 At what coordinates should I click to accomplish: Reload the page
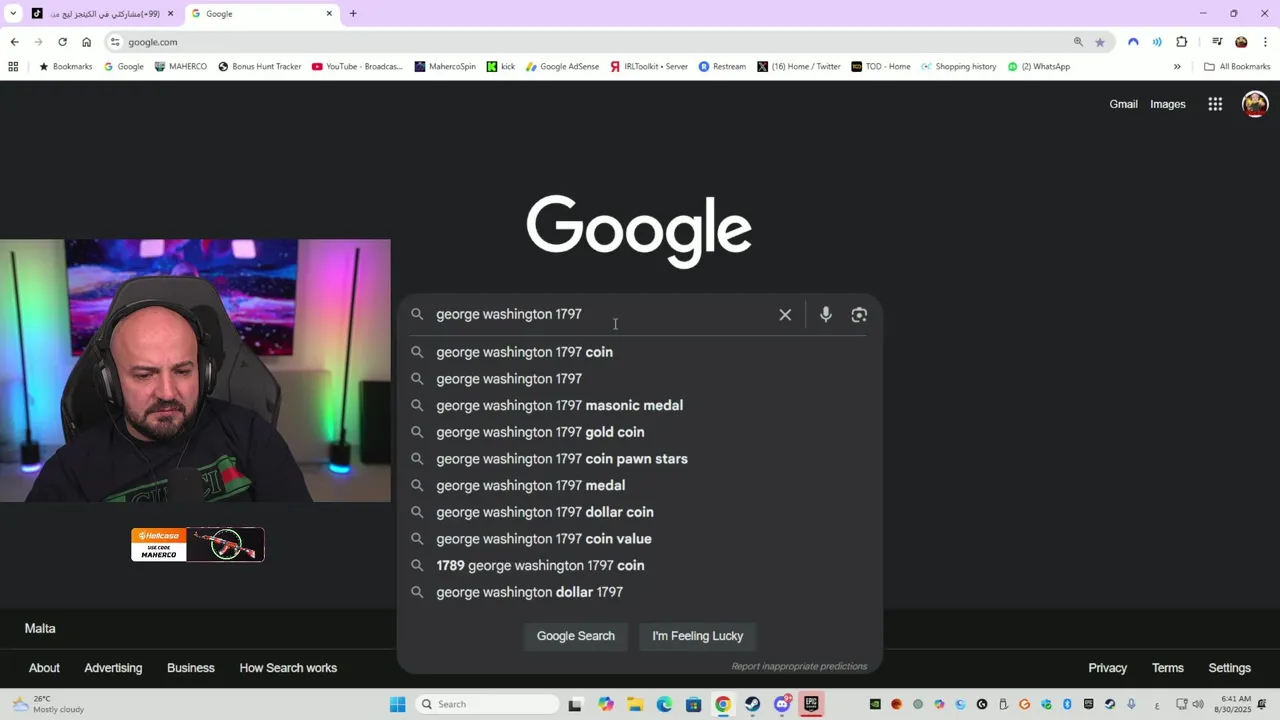[x=62, y=42]
